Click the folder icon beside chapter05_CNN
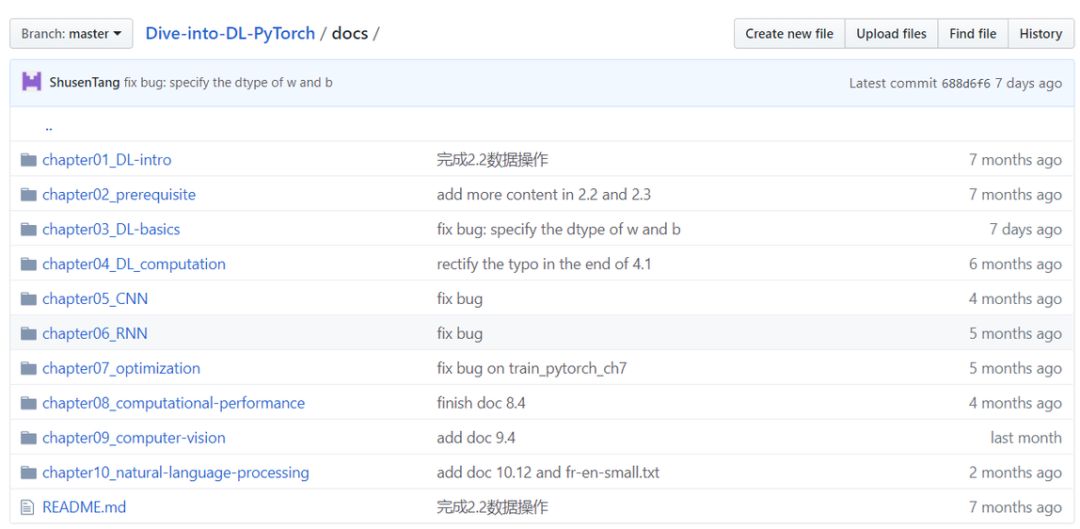Viewport: 1080px width, 529px height. pyautogui.click(x=28, y=299)
